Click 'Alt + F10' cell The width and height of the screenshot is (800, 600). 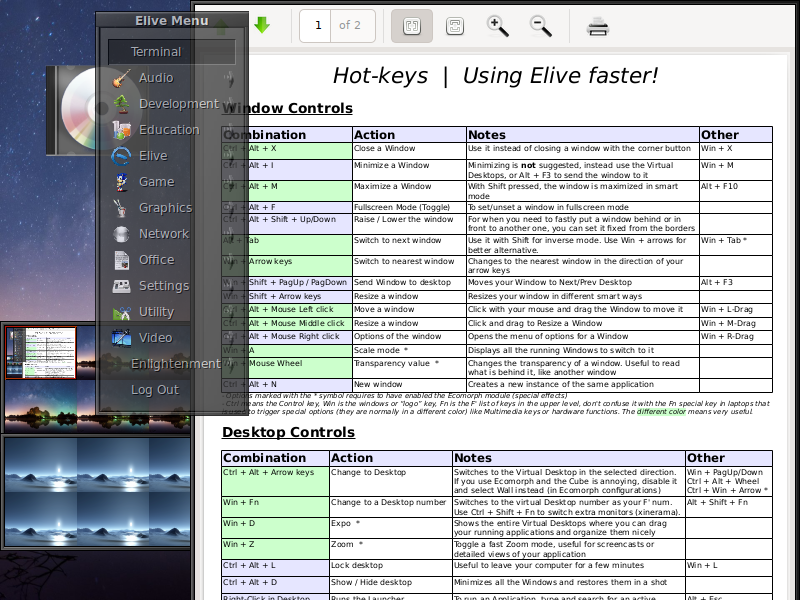(x=736, y=191)
